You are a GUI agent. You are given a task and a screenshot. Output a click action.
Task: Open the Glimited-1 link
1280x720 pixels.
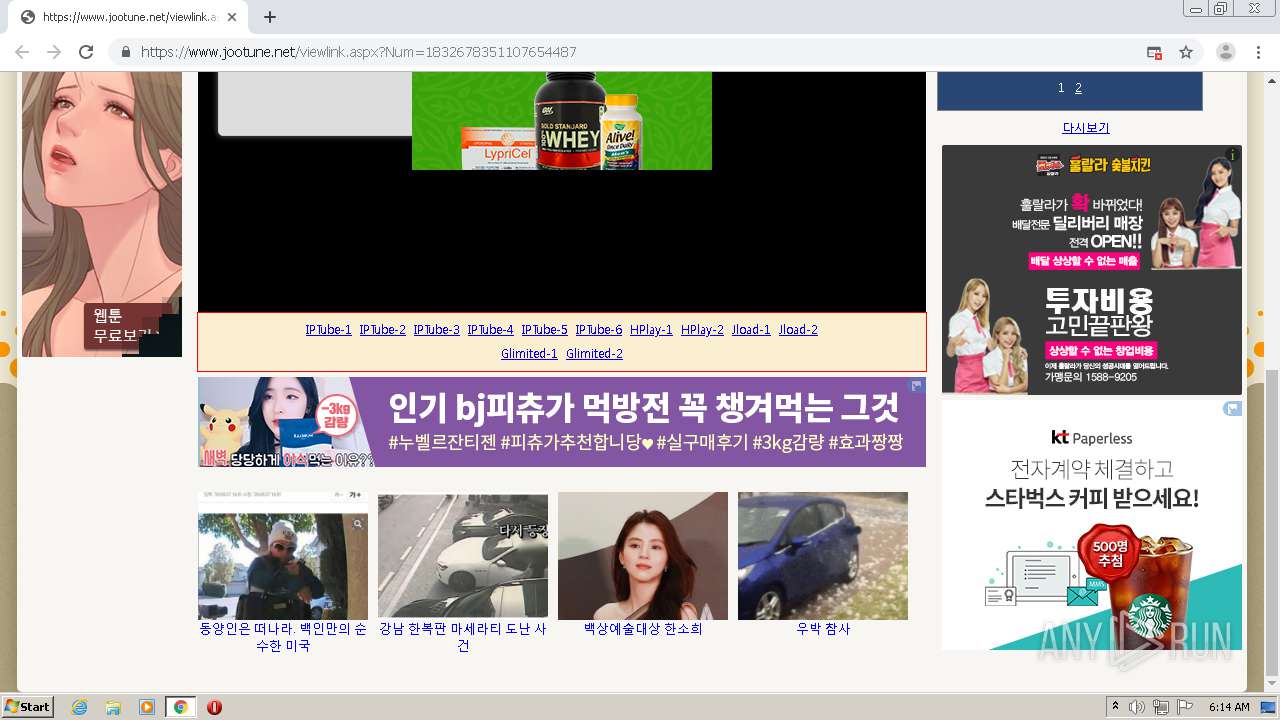529,354
